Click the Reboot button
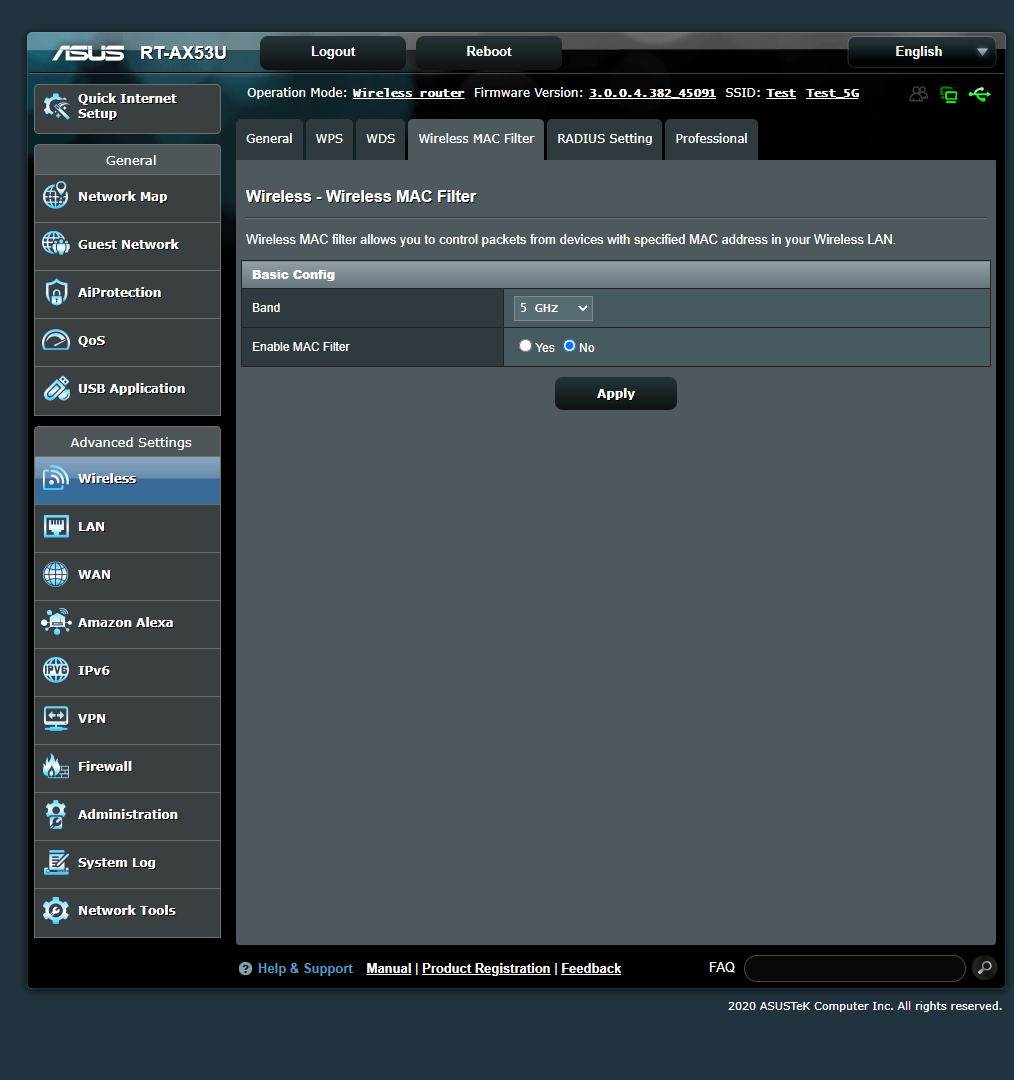The image size is (1014, 1080). (488, 52)
